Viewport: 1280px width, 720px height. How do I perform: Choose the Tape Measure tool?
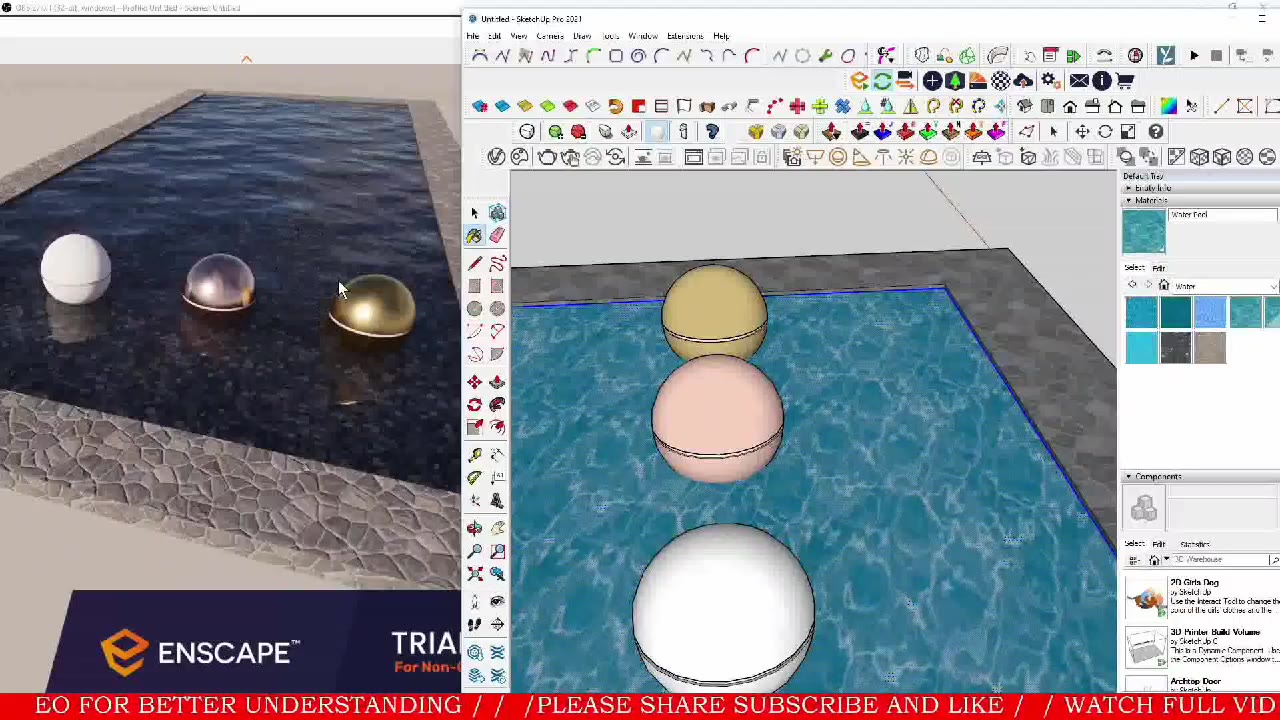tap(474, 455)
